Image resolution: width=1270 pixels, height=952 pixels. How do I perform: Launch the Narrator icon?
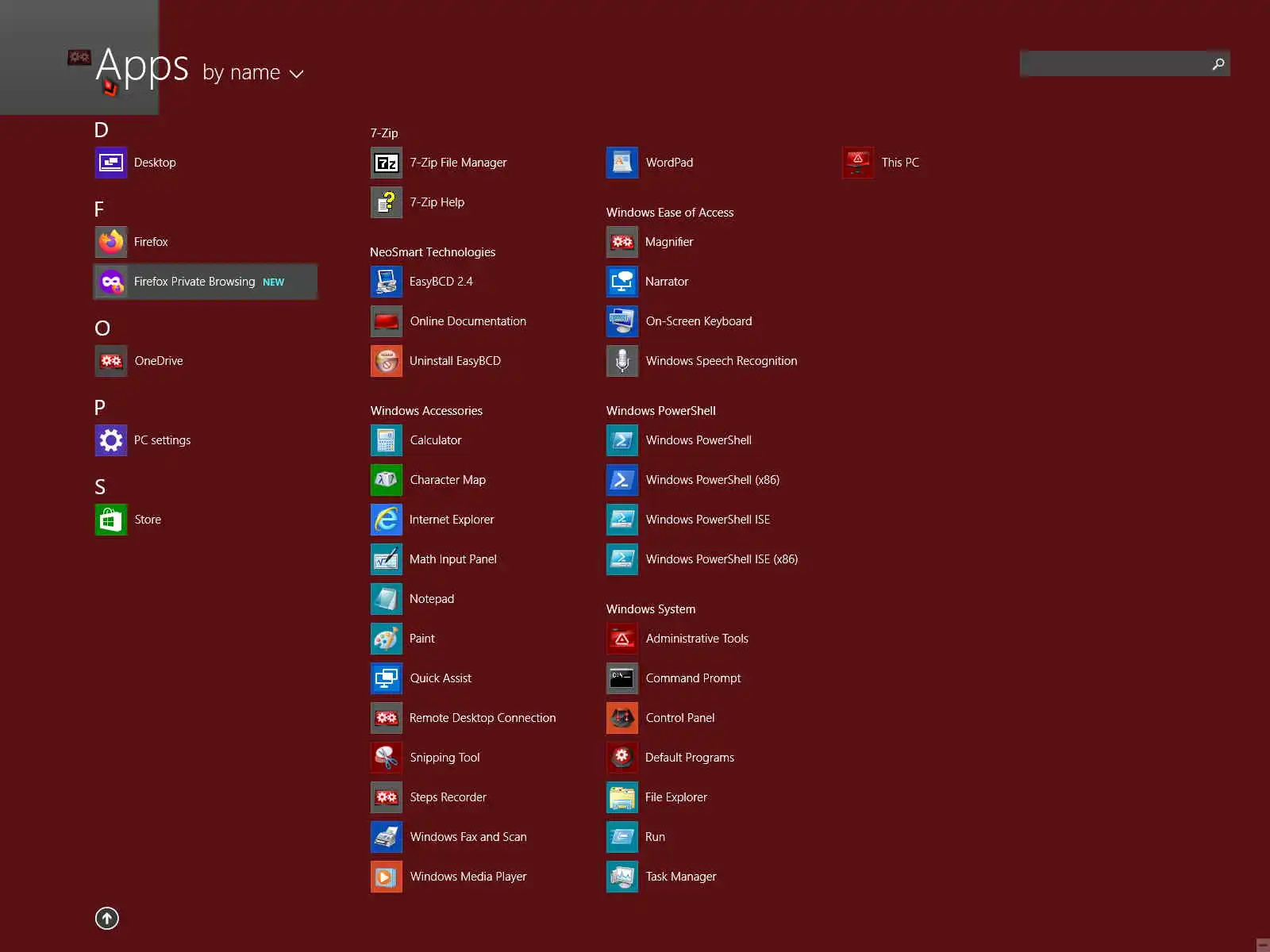(x=622, y=282)
